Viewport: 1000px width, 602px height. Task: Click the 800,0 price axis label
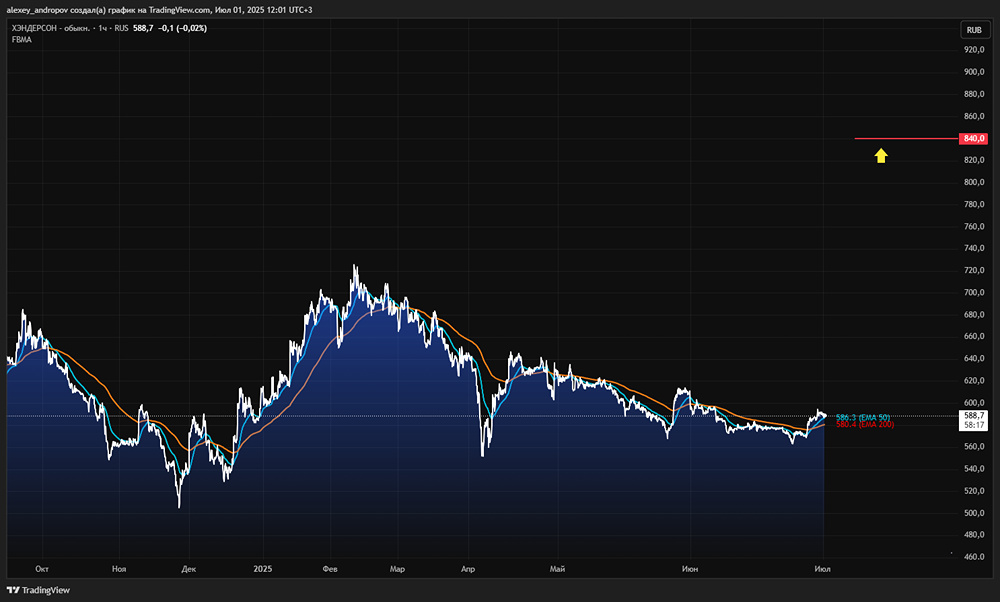pyautogui.click(x=974, y=182)
